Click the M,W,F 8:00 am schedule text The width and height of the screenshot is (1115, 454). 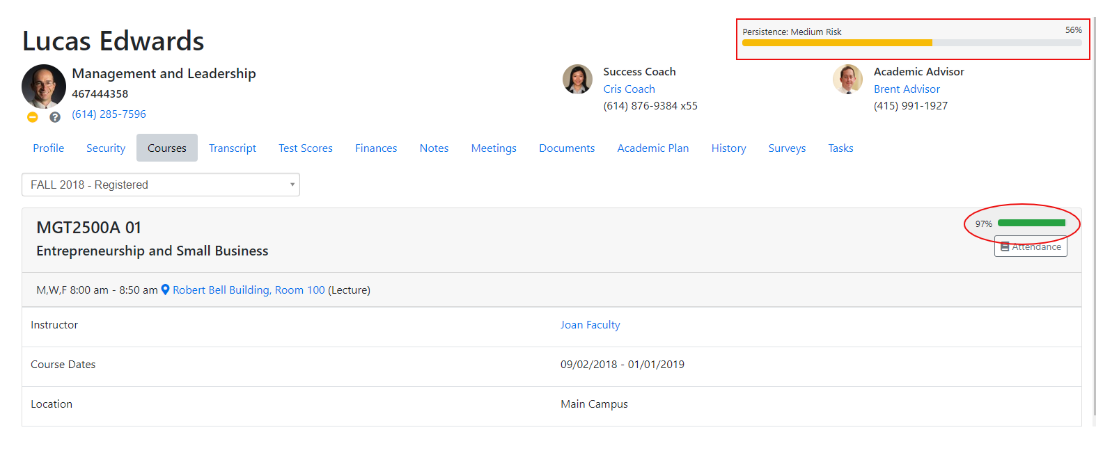pos(97,290)
